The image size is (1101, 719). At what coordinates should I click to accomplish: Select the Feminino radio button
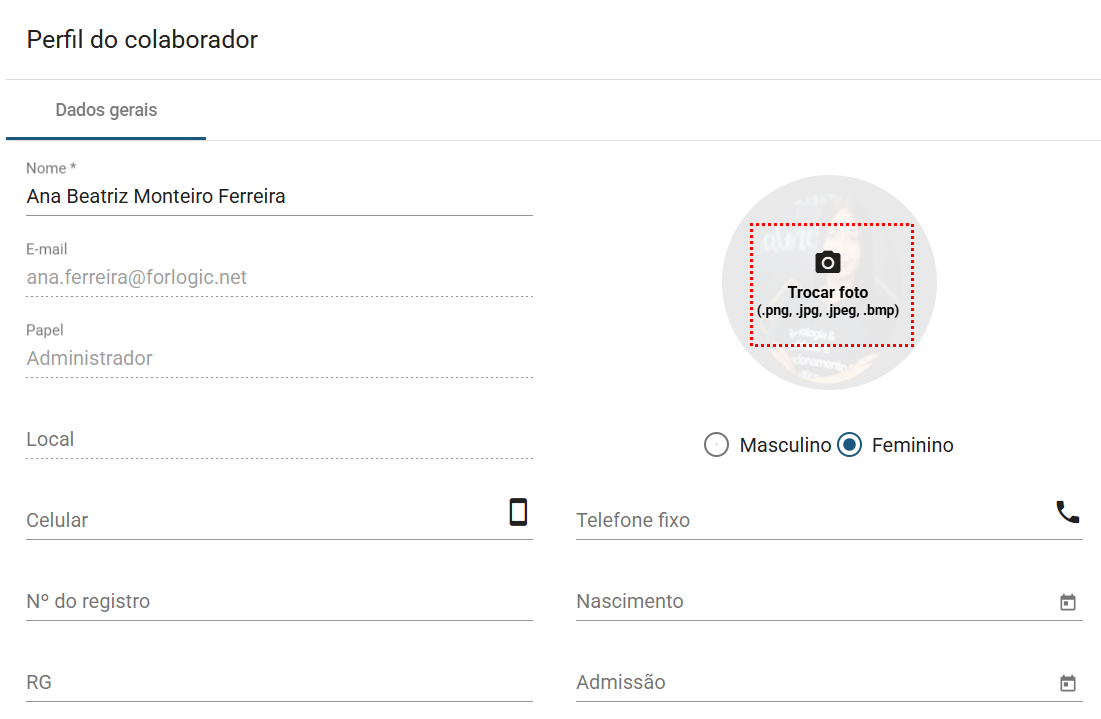pyautogui.click(x=850, y=445)
